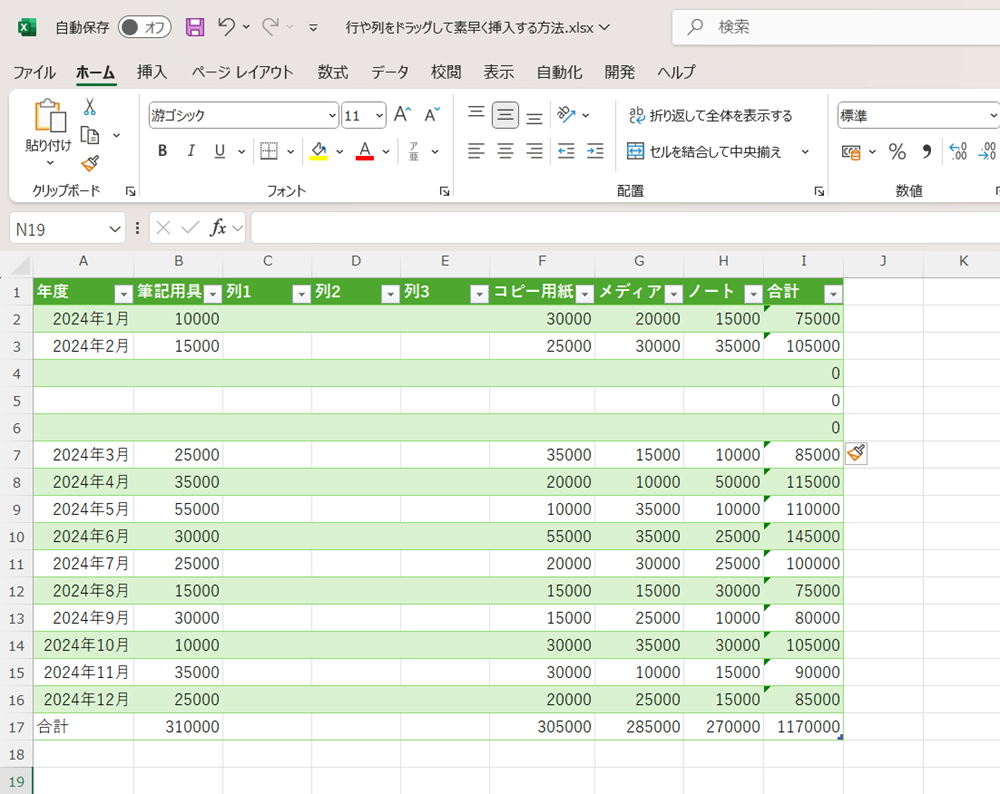Click the Select All corner triangle
The width and height of the screenshot is (1000, 794).
tap(20, 264)
